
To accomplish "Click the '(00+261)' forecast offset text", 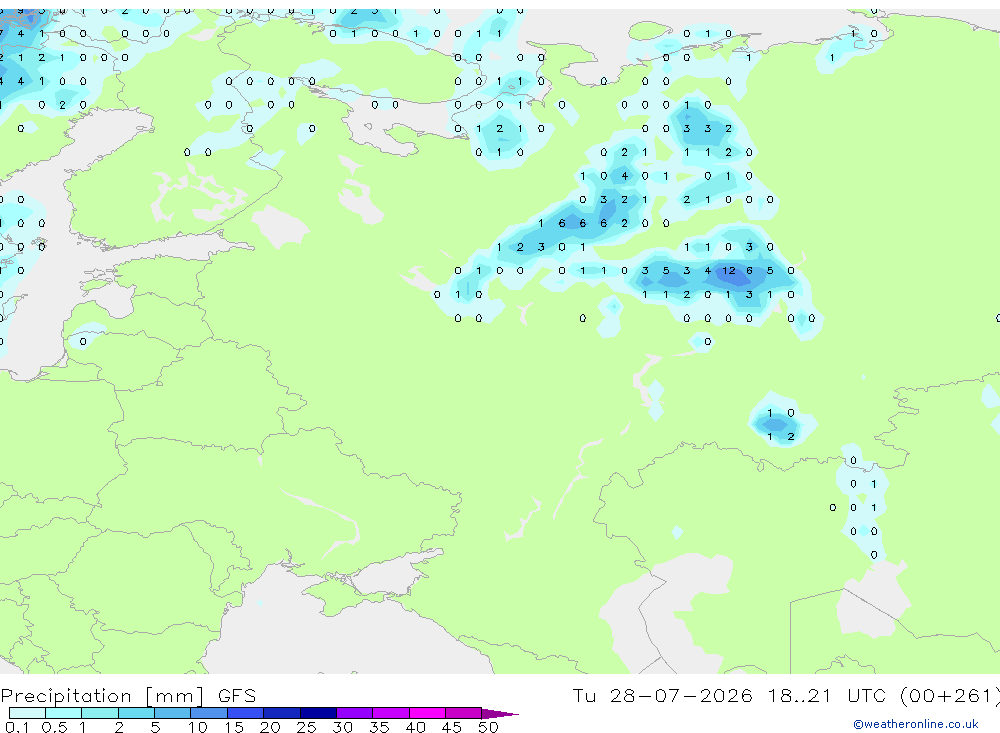I will (950, 695).
